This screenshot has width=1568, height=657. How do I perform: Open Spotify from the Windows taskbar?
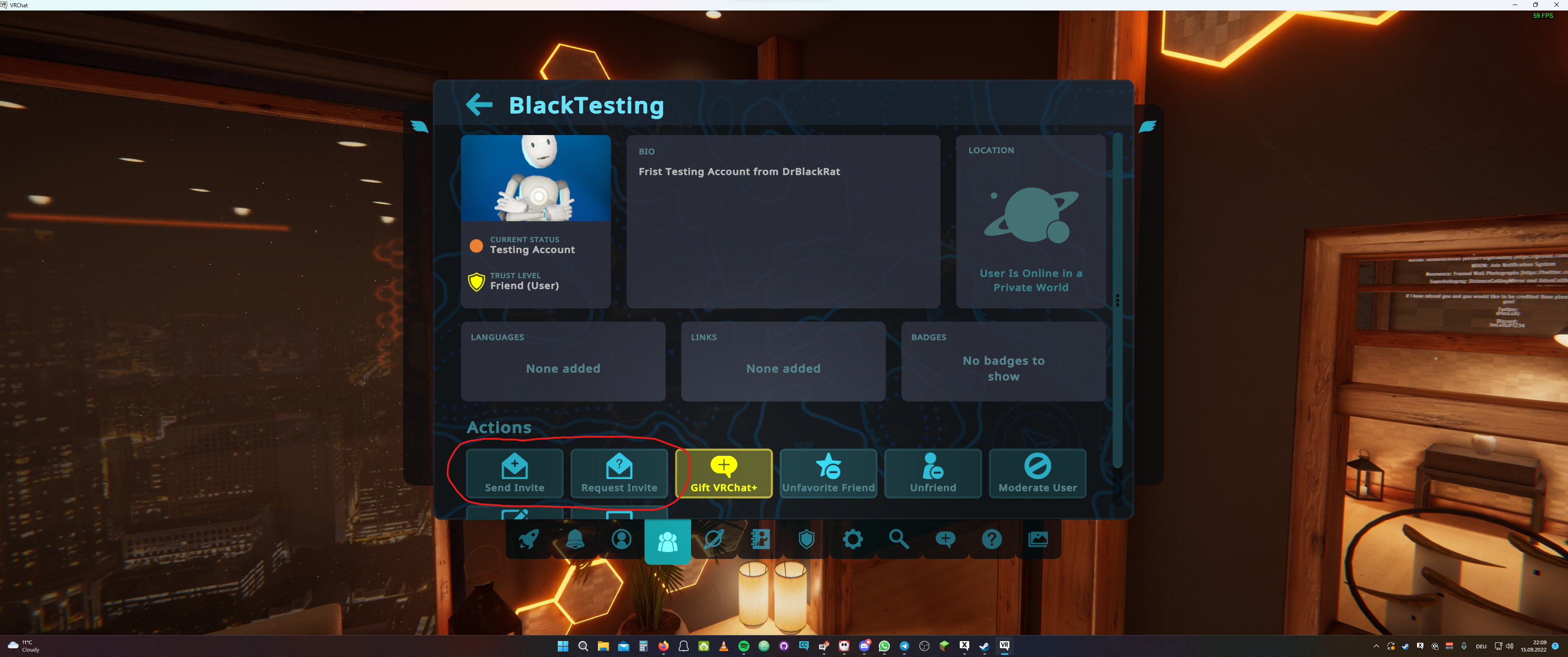point(743,646)
